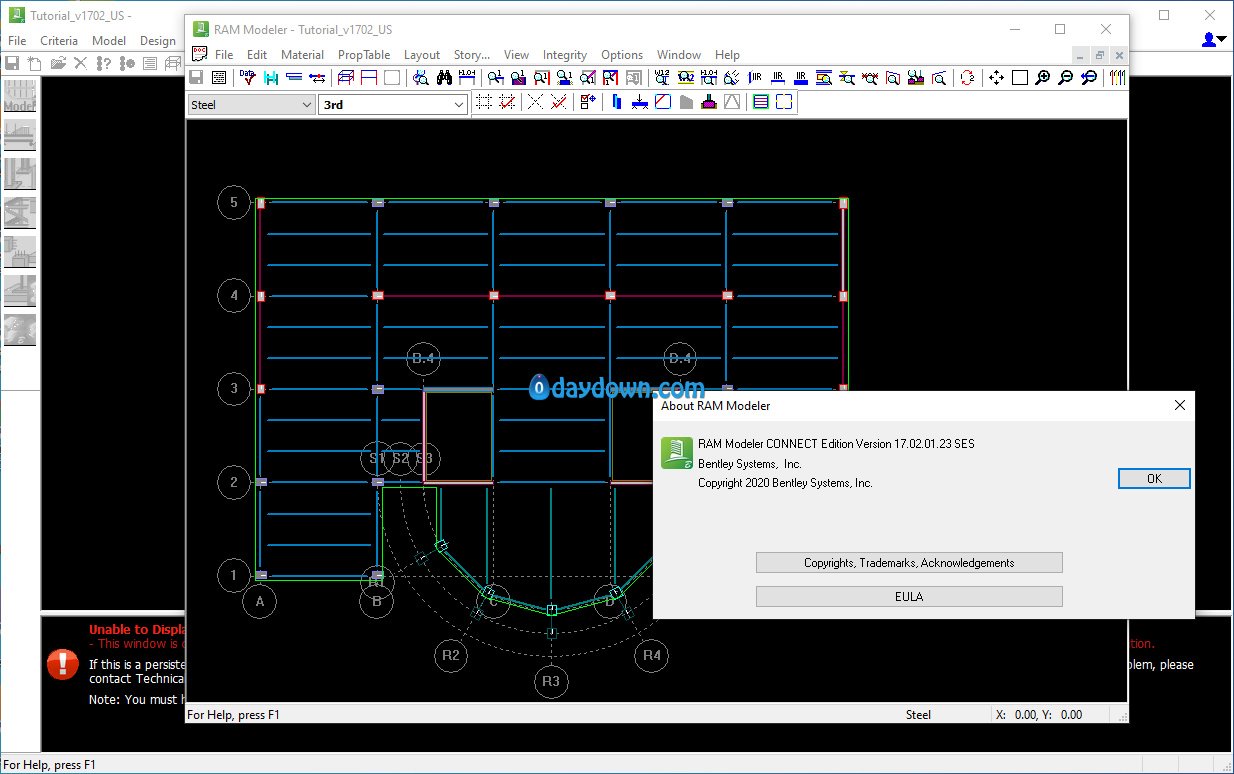
Task: Open the Integrity menu
Action: (x=565, y=55)
